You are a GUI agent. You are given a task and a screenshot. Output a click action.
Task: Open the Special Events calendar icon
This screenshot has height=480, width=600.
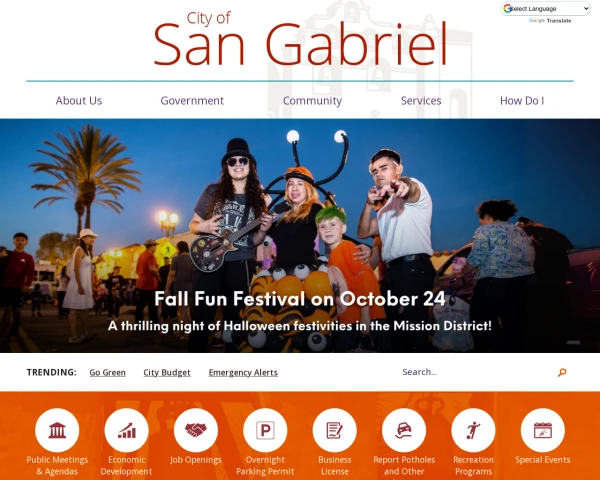coord(543,430)
